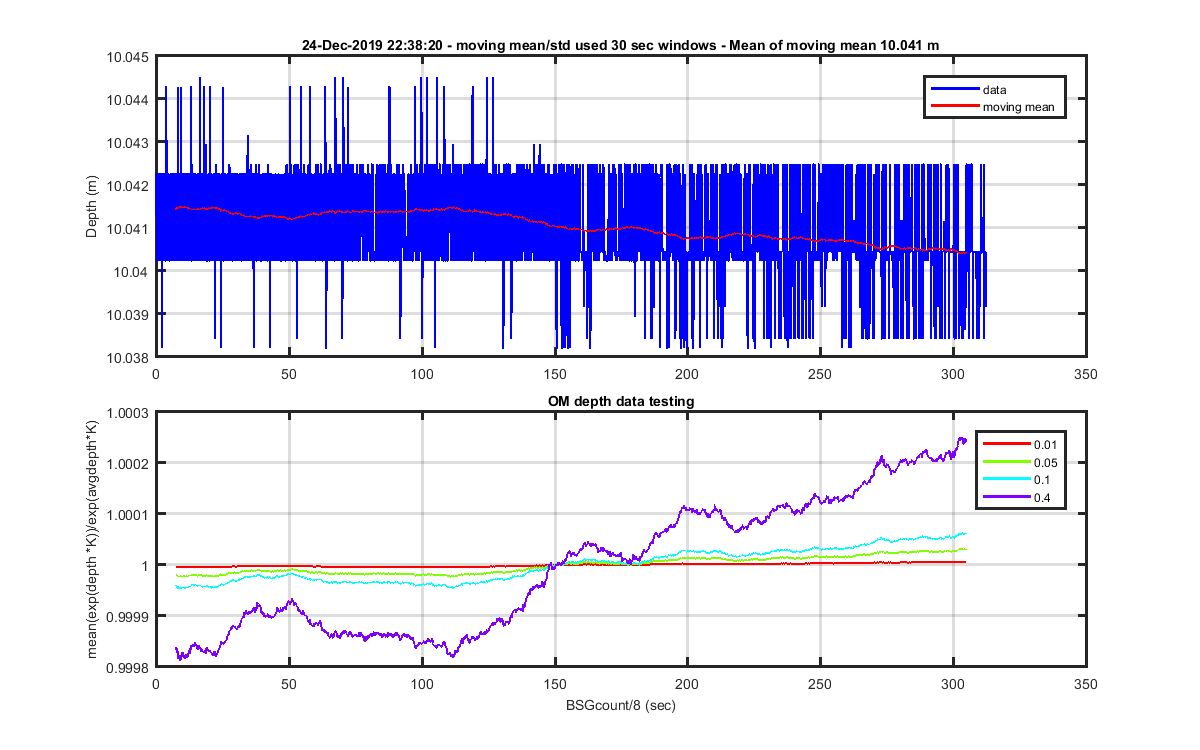The width and height of the screenshot is (1200, 750).
Task: Click the 10.044 tick label on top plot
Action: tap(127, 100)
